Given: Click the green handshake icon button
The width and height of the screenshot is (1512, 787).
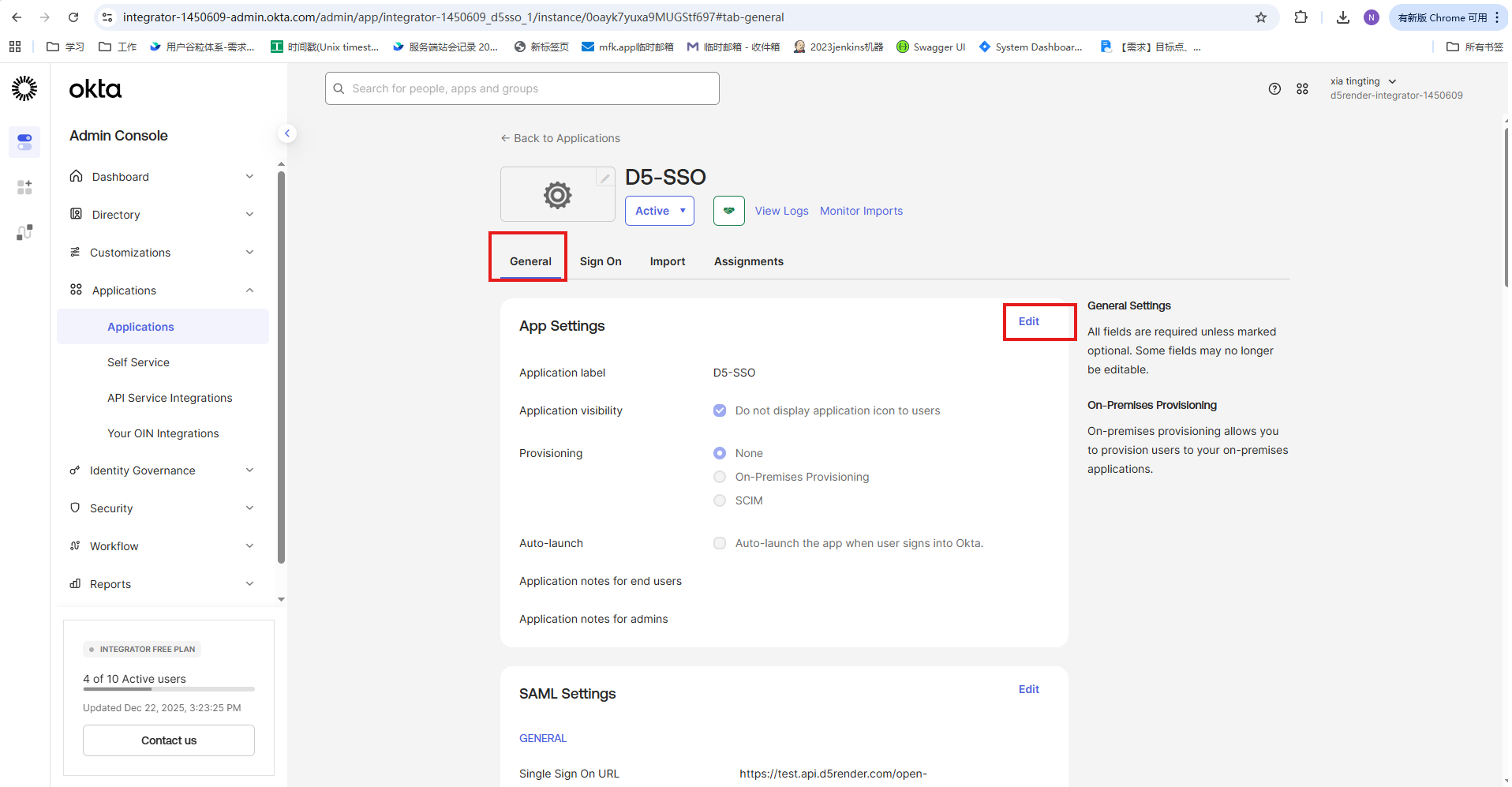Looking at the screenshot, I should 728,211.
